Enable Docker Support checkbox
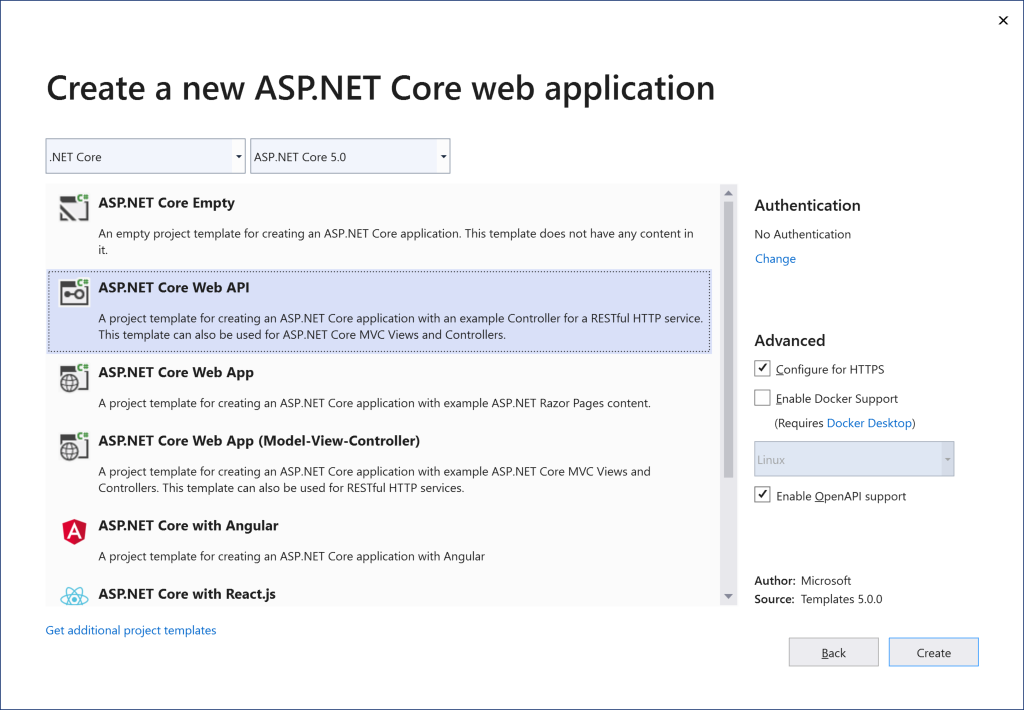Image resolution: width=1024 pixels, height=710 pixels. 763,398
